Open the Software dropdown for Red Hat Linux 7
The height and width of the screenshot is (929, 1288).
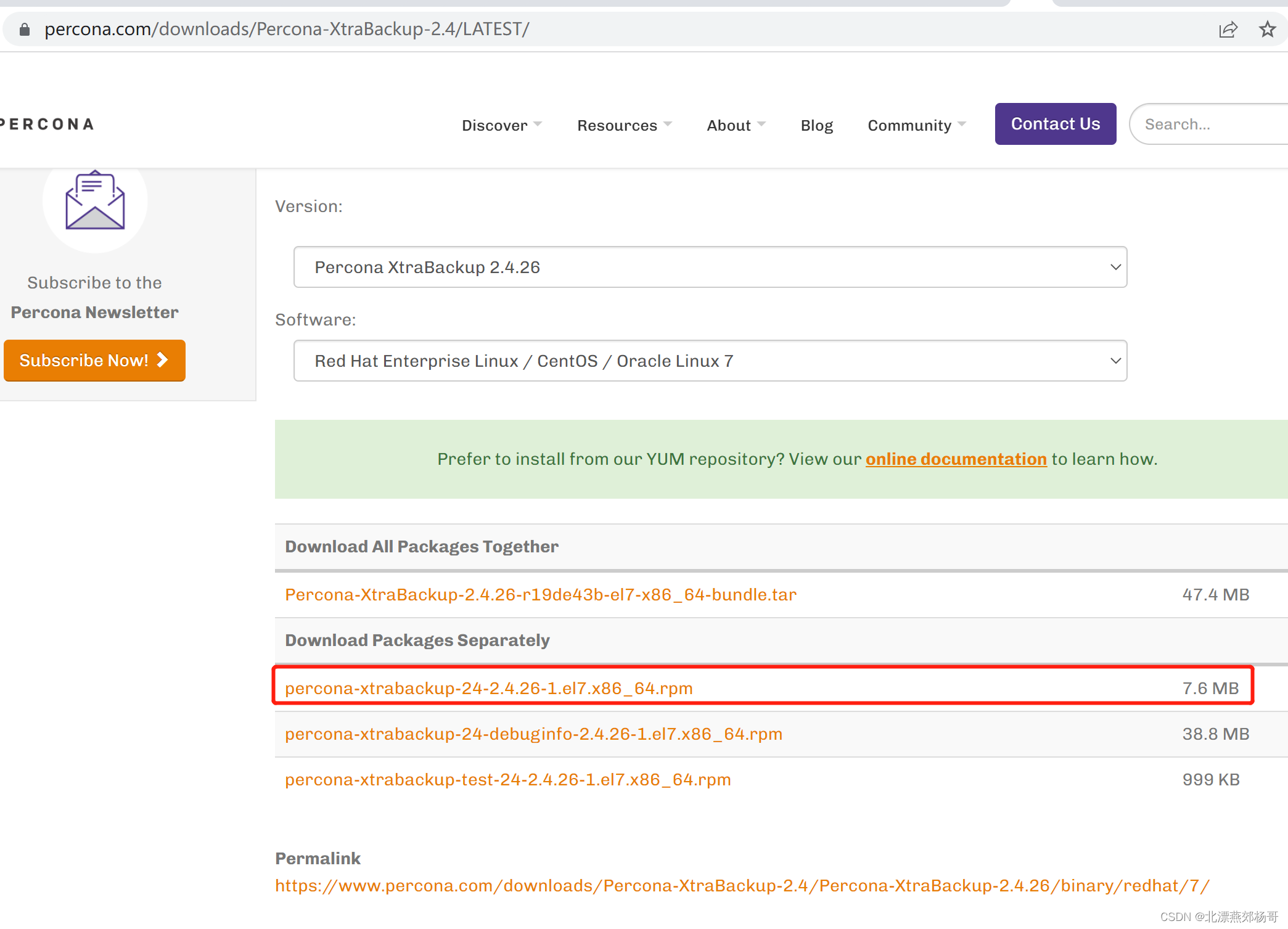click(710, 361)
